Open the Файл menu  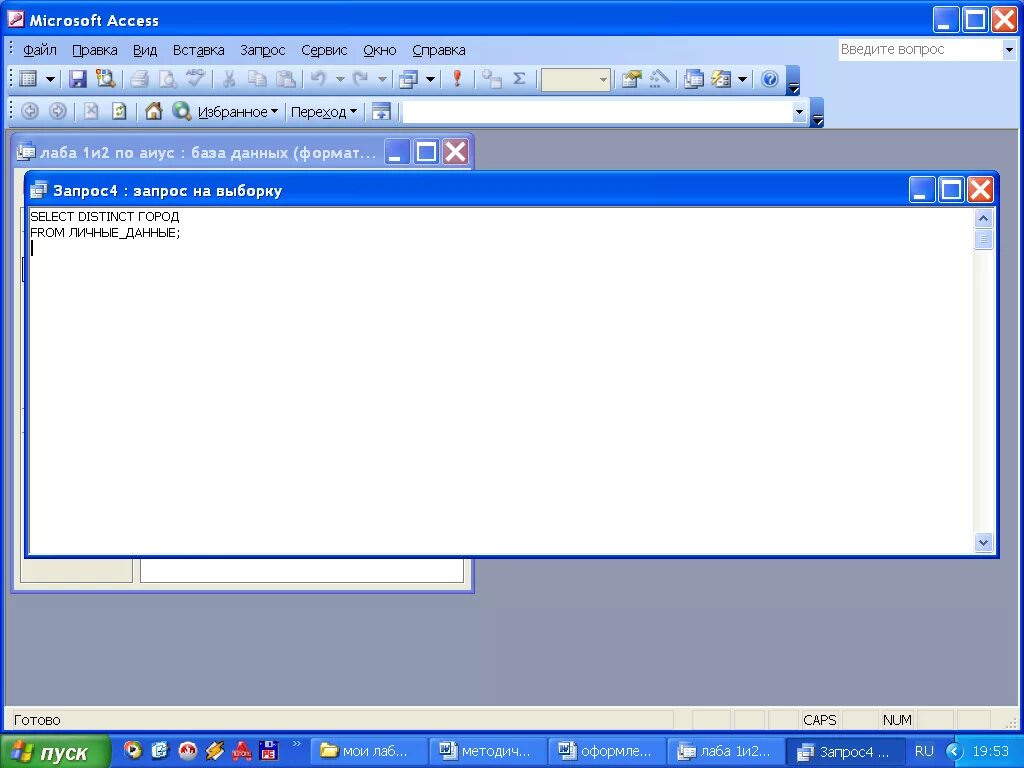(x=40, y=50)
